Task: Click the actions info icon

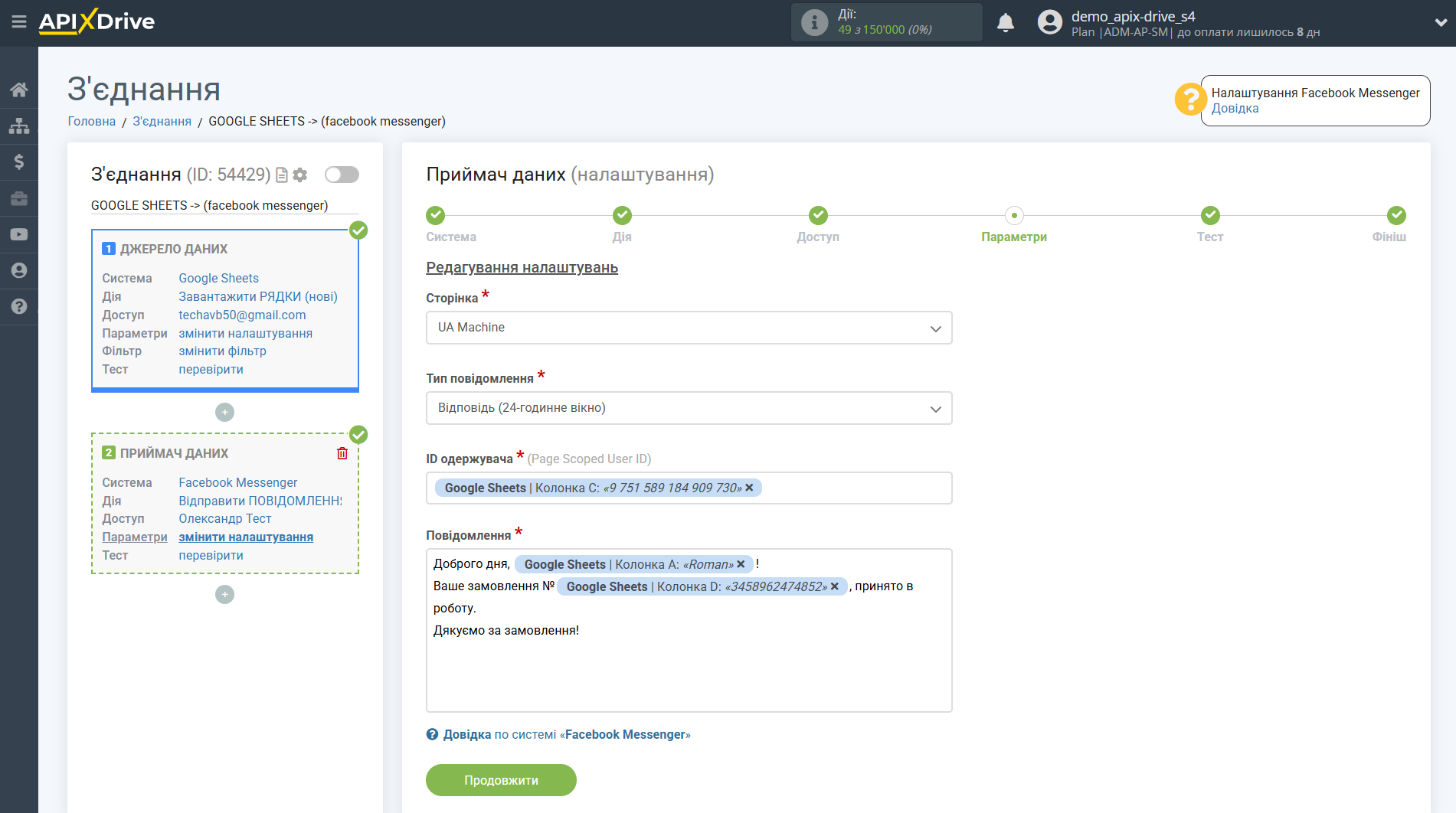Action: [x=814, y=22]
